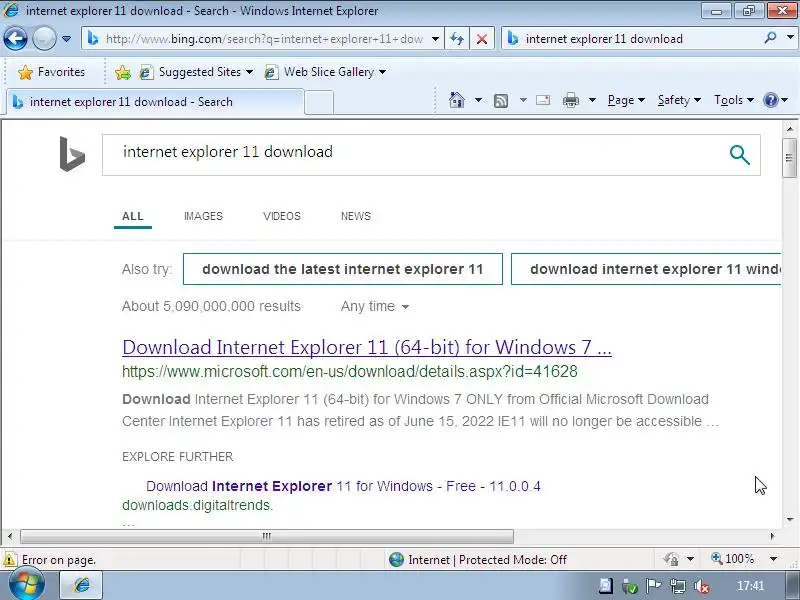Click the Home icon in command bar
The width and height of the screenshot is (800, 600).
[x=457, y=100]
